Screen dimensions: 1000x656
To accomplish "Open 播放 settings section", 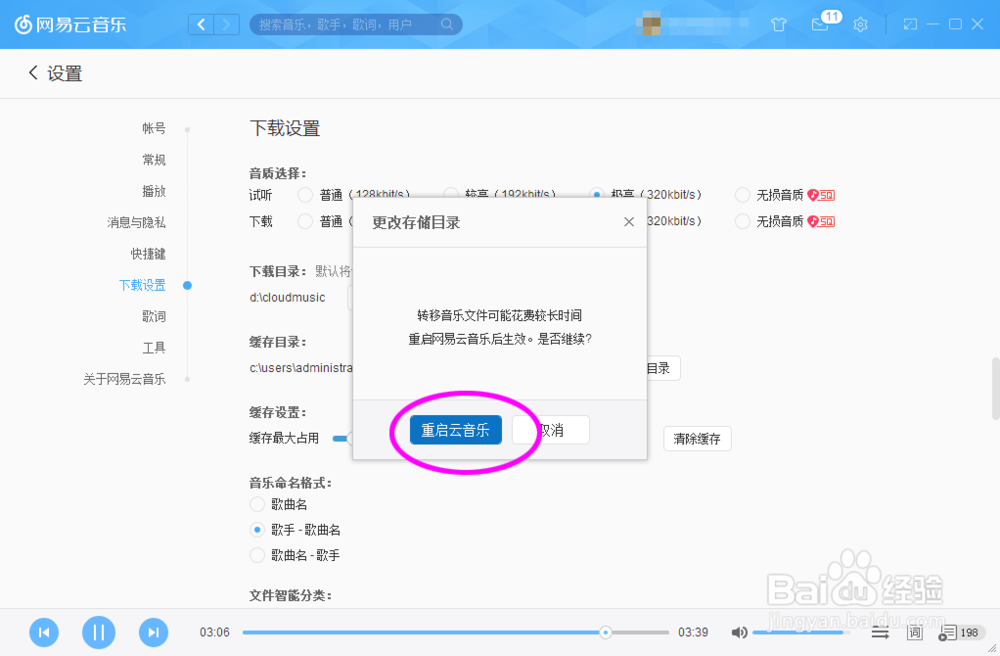I will pos(154,191).
